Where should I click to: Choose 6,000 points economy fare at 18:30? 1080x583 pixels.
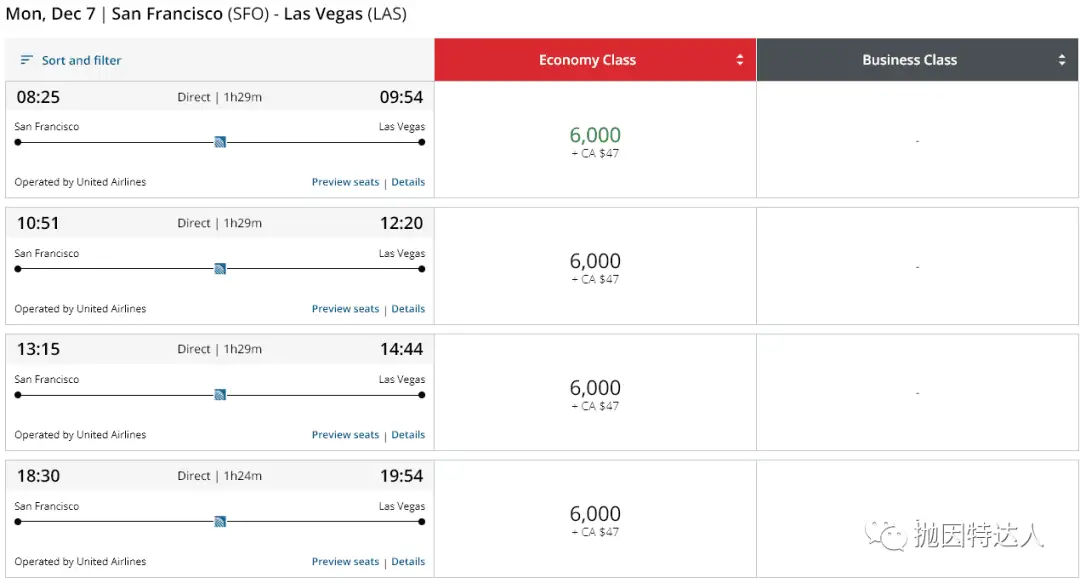595,514
